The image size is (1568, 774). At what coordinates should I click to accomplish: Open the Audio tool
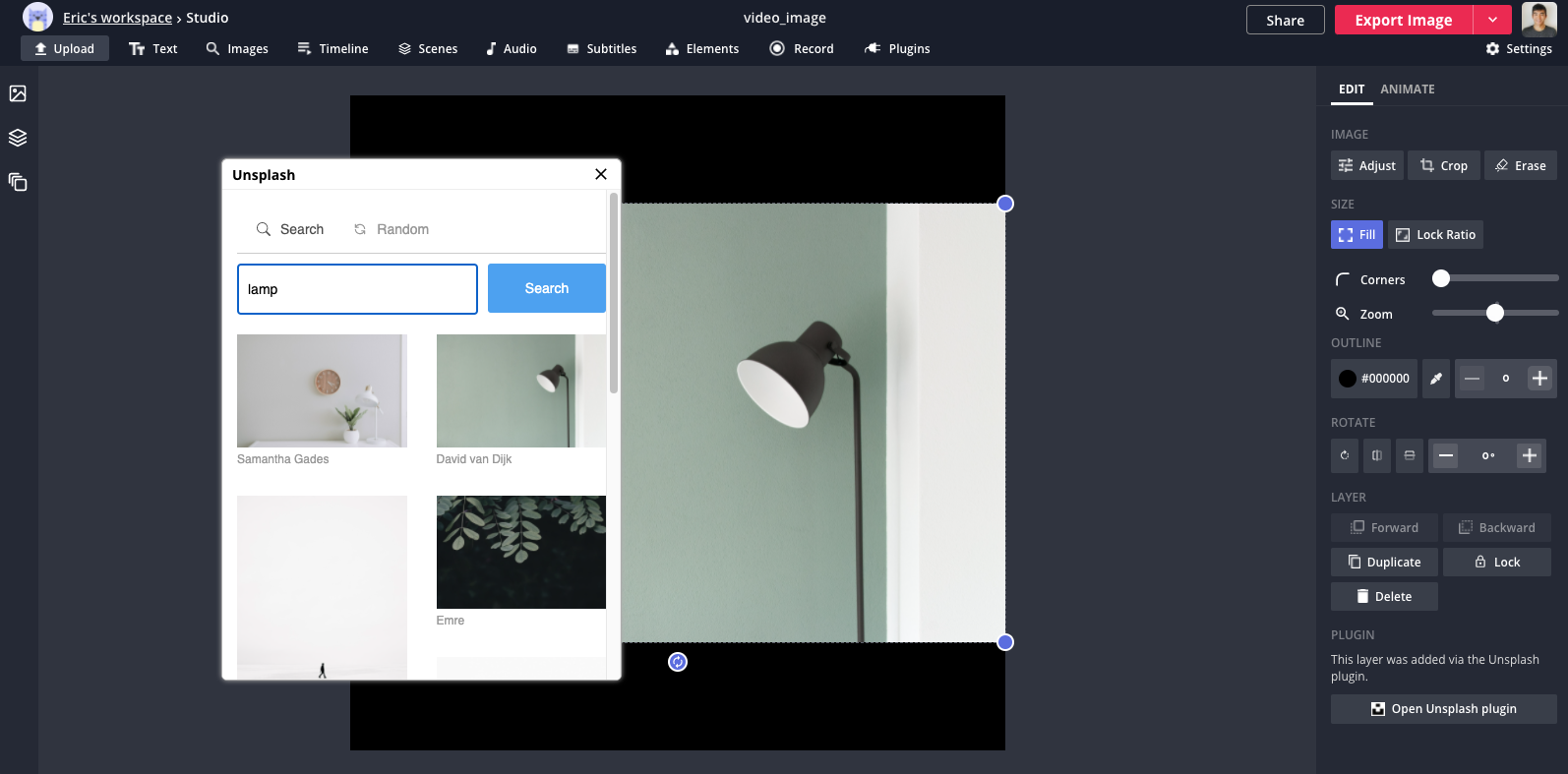click(512, 48)
